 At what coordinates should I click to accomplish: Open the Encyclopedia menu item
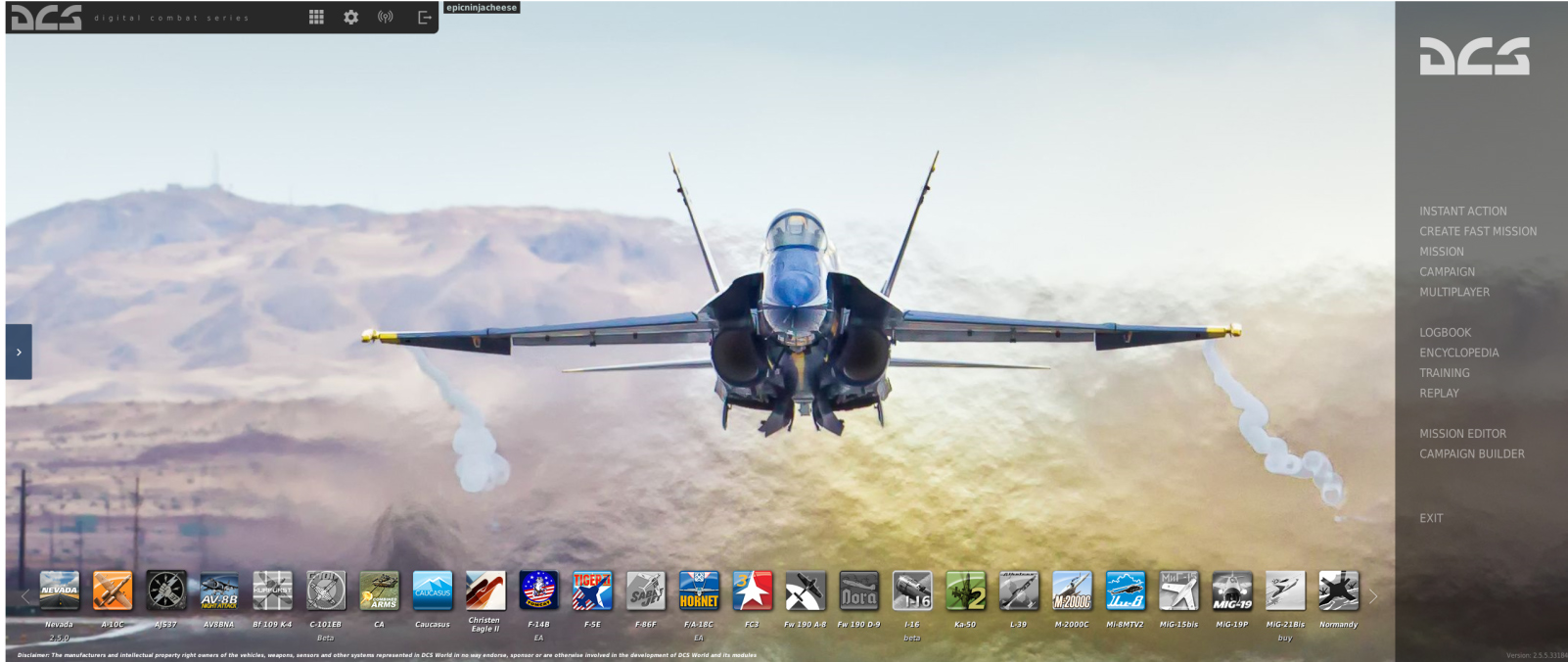(1458, 353)
